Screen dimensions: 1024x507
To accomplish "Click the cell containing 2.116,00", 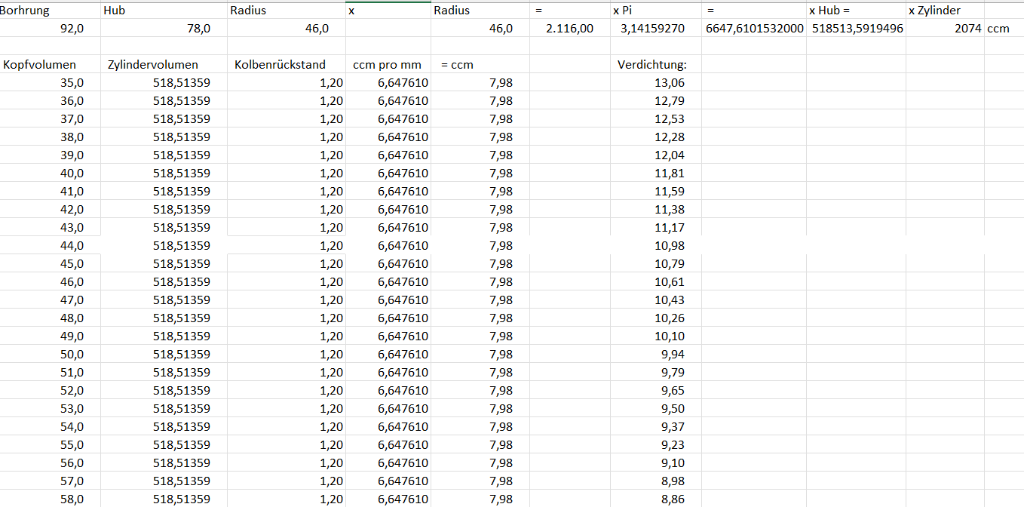I will click(x=569, y=28).
